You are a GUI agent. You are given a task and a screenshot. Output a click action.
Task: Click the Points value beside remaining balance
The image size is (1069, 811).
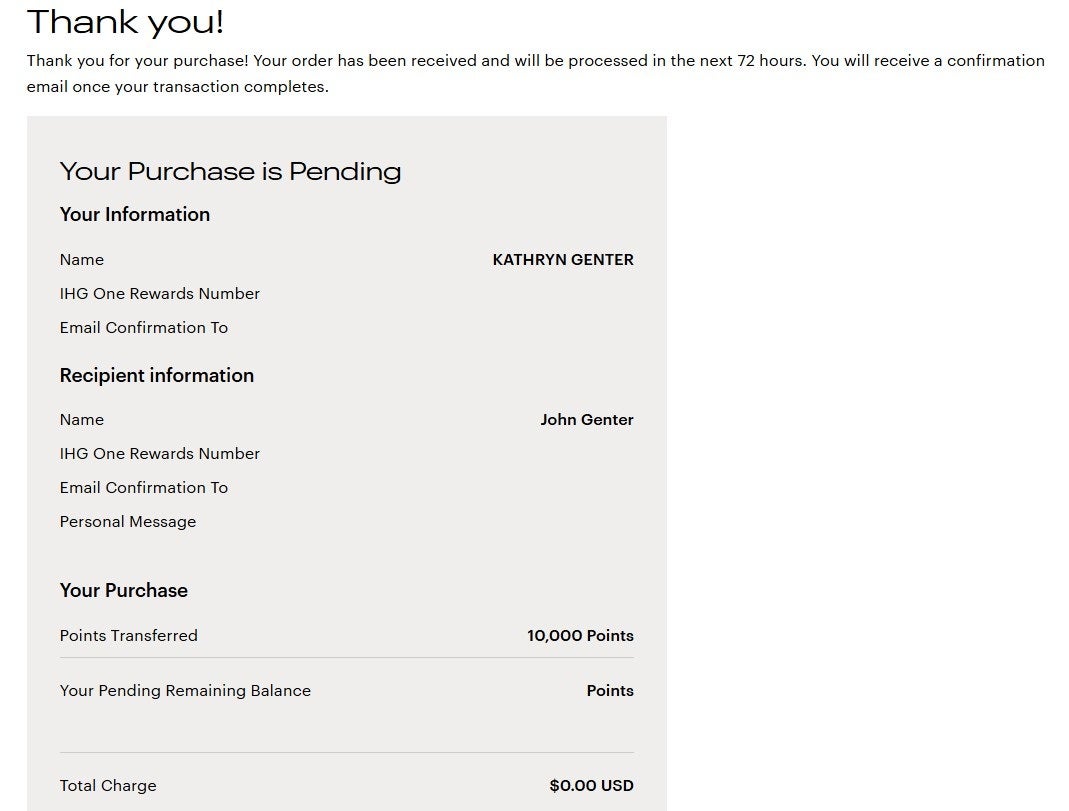pos(610,691)
